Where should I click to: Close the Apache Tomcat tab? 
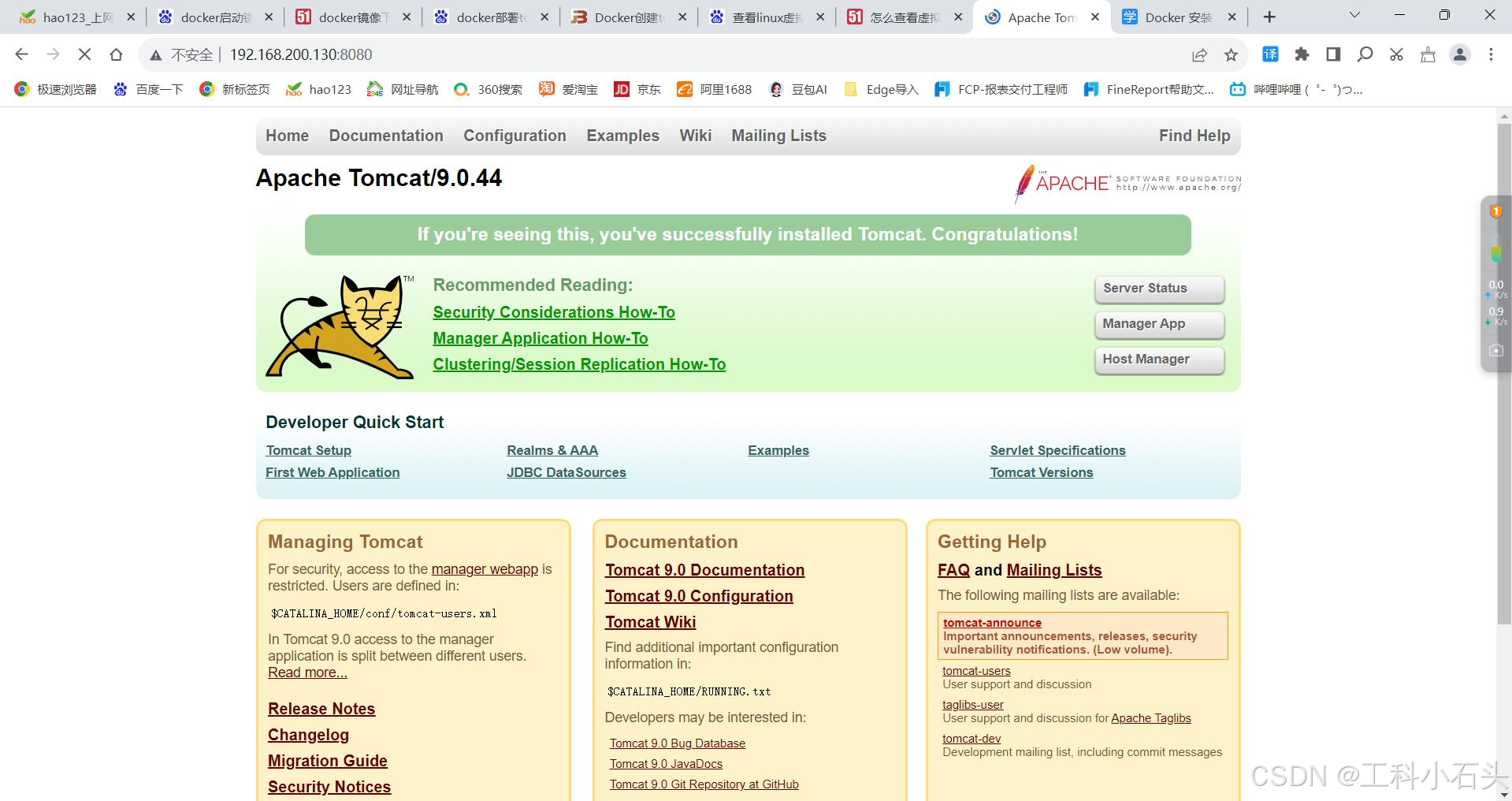point(1095,17)
